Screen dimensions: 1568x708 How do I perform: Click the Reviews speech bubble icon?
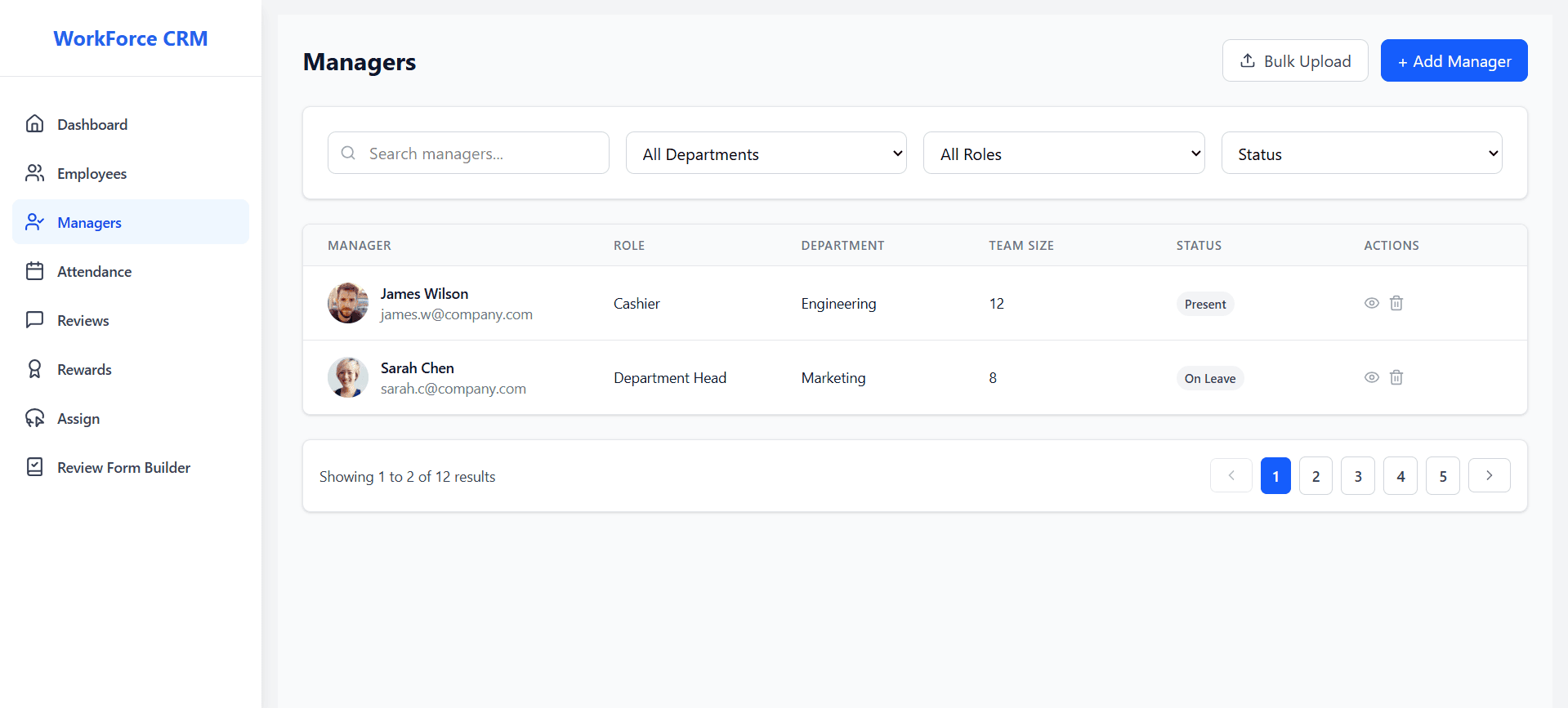click(x=34, y=320)
